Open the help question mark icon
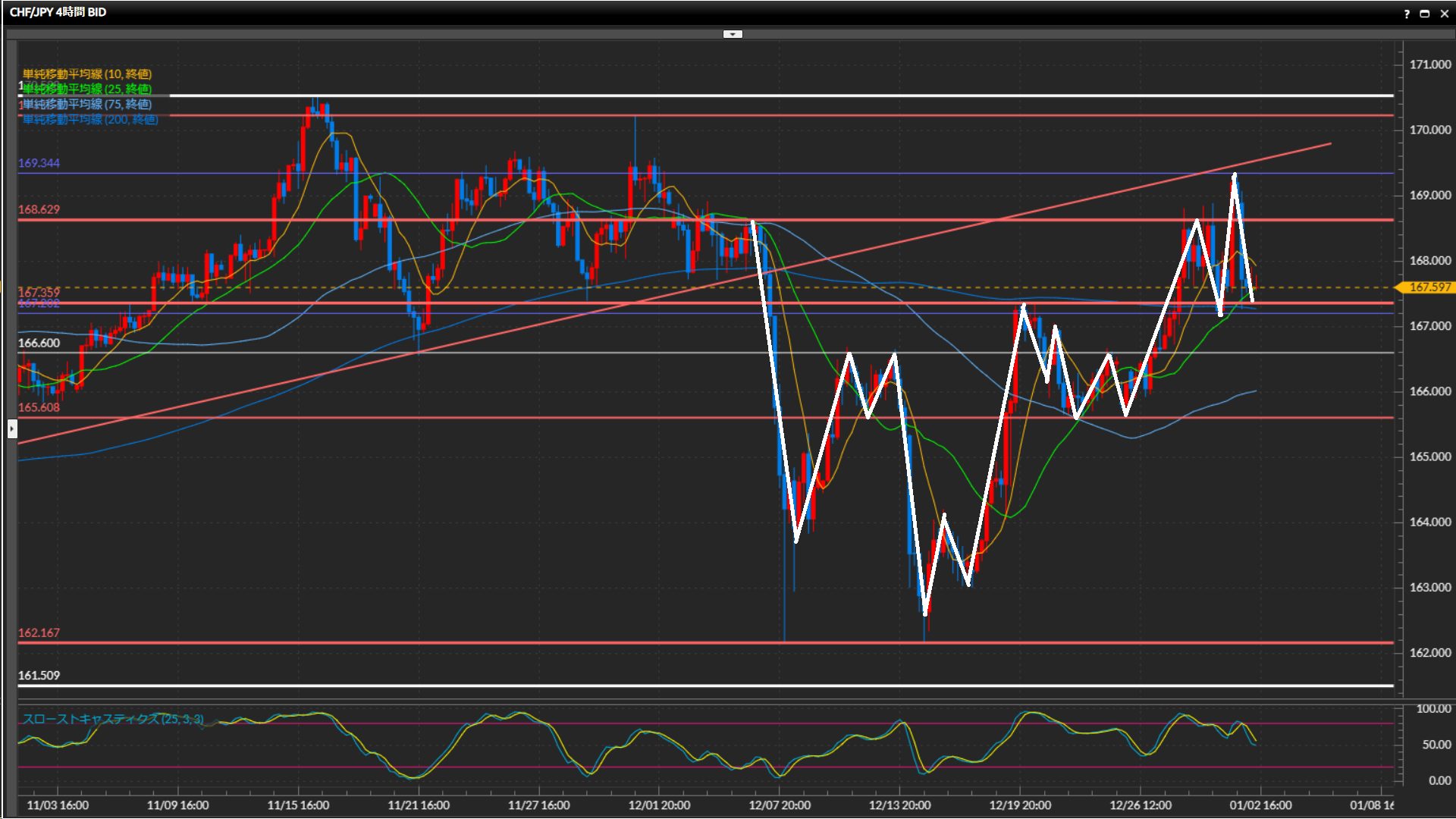 tap(1407, 14)
